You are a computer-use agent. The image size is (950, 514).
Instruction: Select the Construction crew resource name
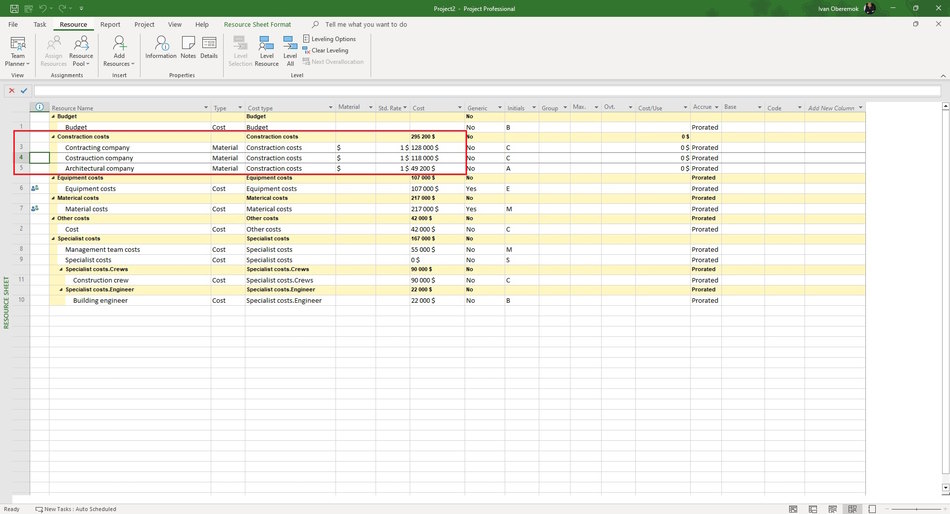coord(101,280)
